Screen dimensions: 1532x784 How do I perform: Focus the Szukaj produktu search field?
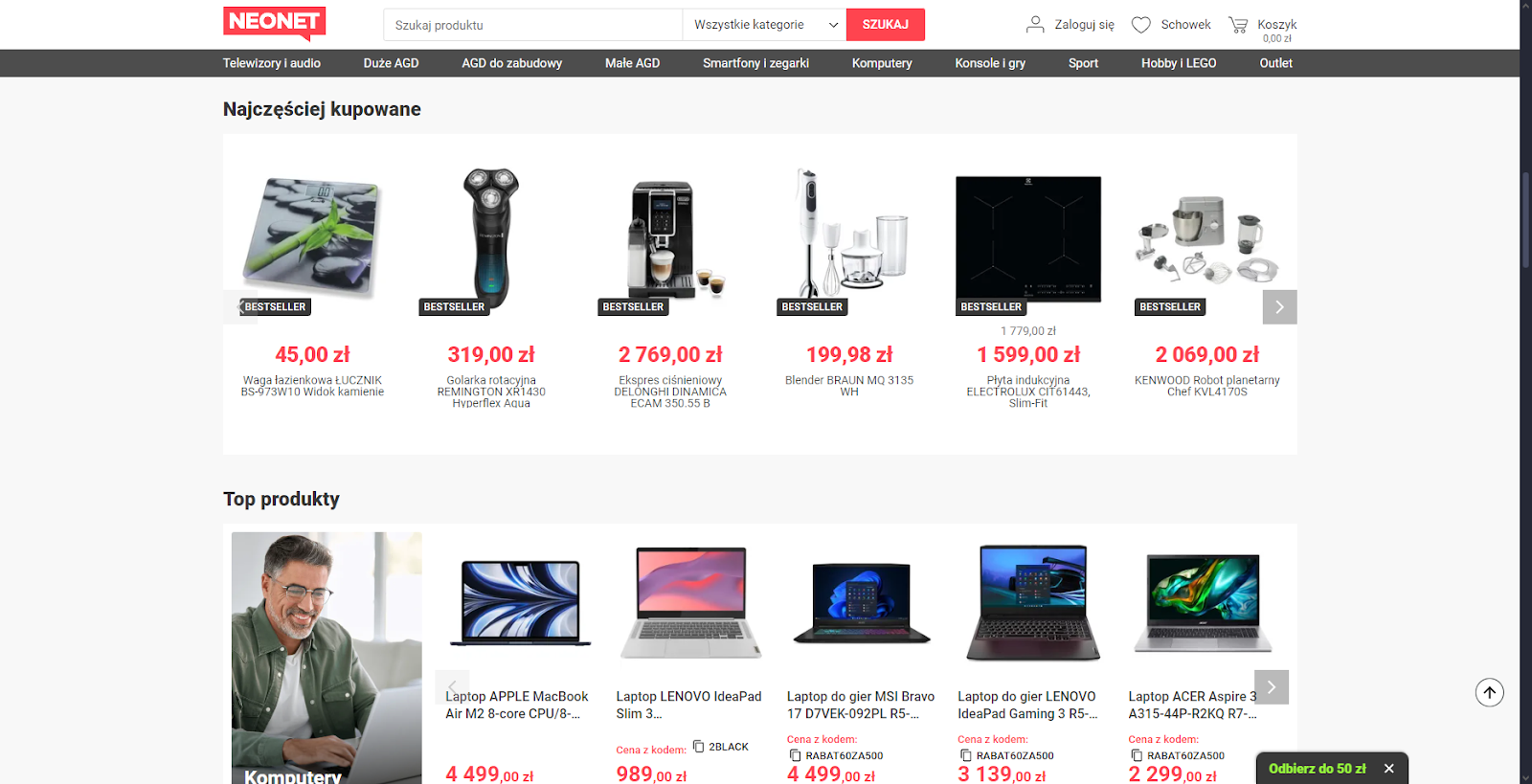(533, 25)
